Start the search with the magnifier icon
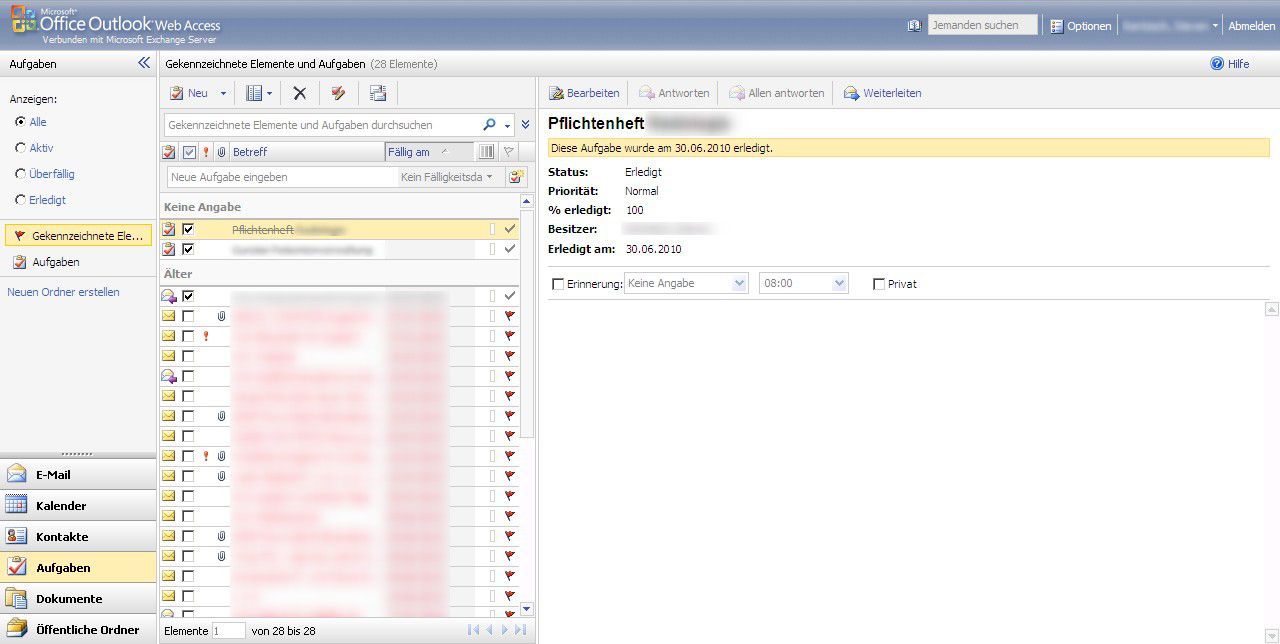The width and height of the screenshot is (1280, 644). click(489, 124)
